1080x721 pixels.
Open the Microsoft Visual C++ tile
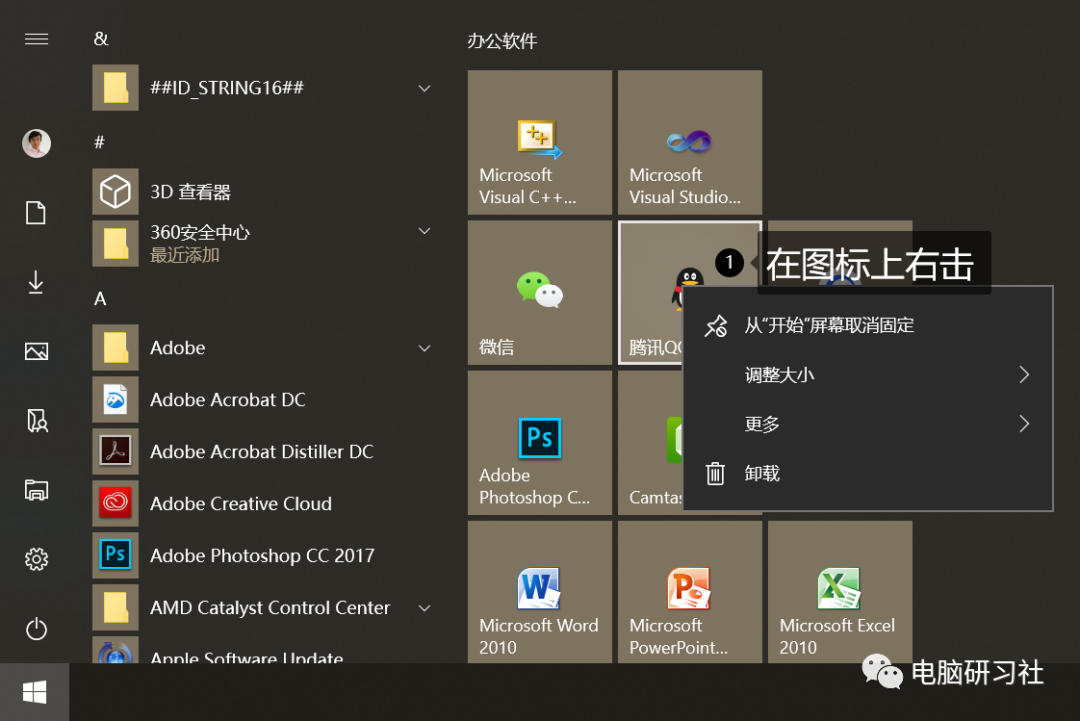pos(540,143)
